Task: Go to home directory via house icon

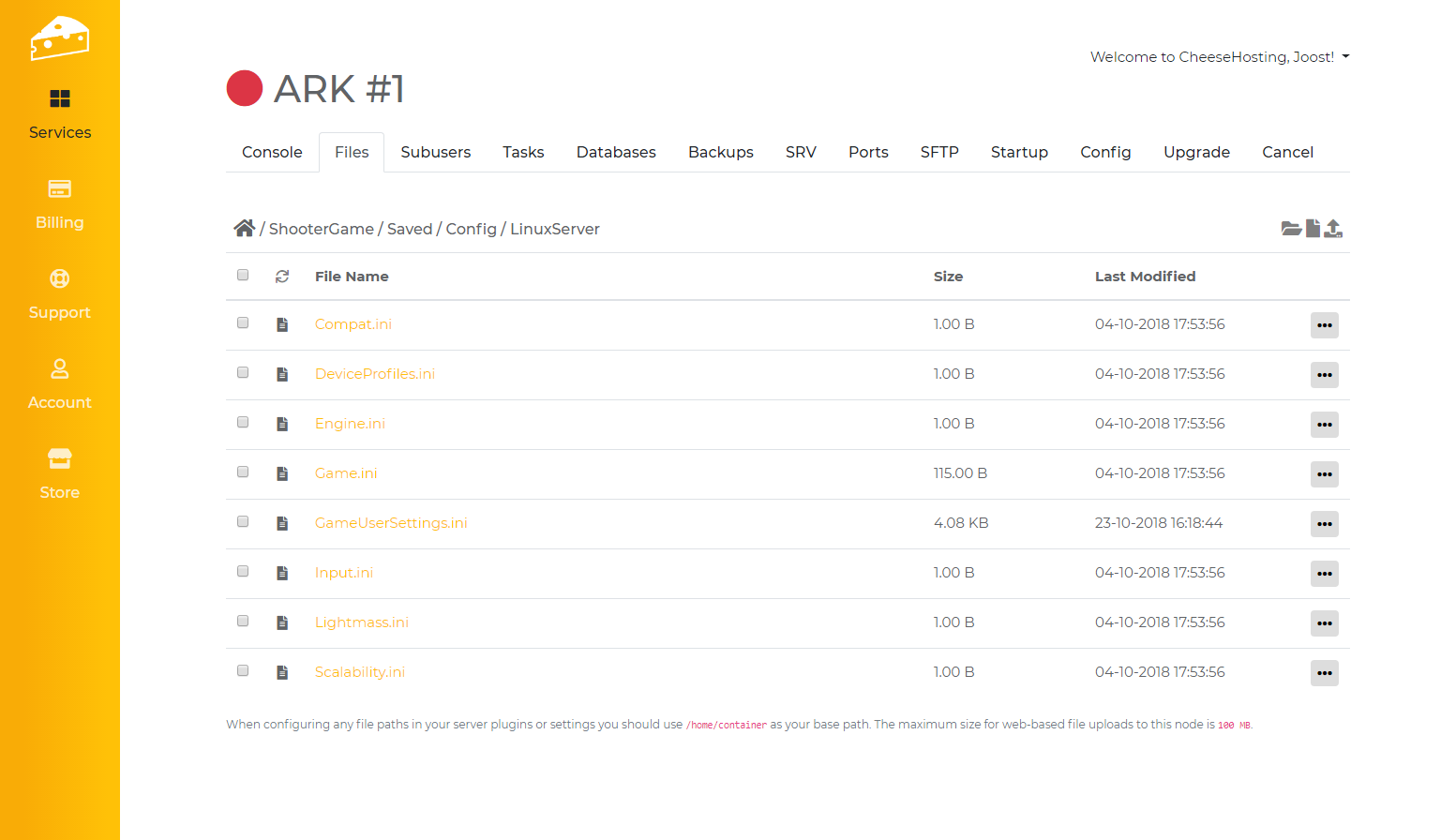Action: tap(244, 228)
